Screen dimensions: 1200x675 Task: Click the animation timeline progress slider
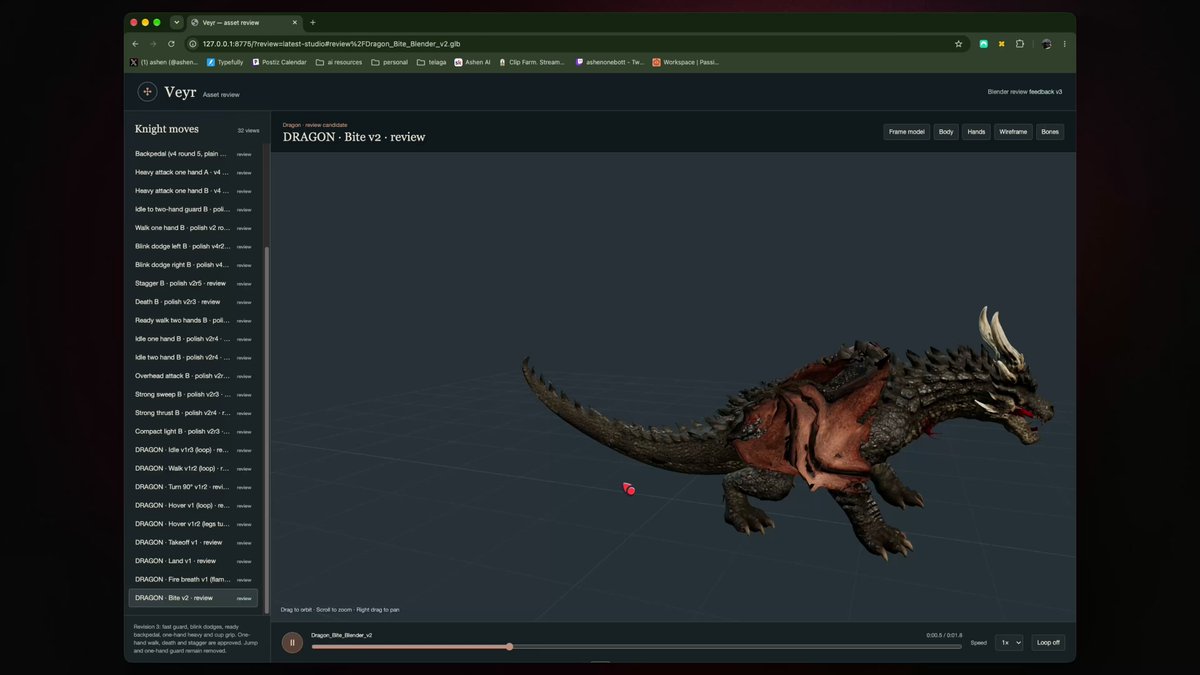[x=636, y=647]
